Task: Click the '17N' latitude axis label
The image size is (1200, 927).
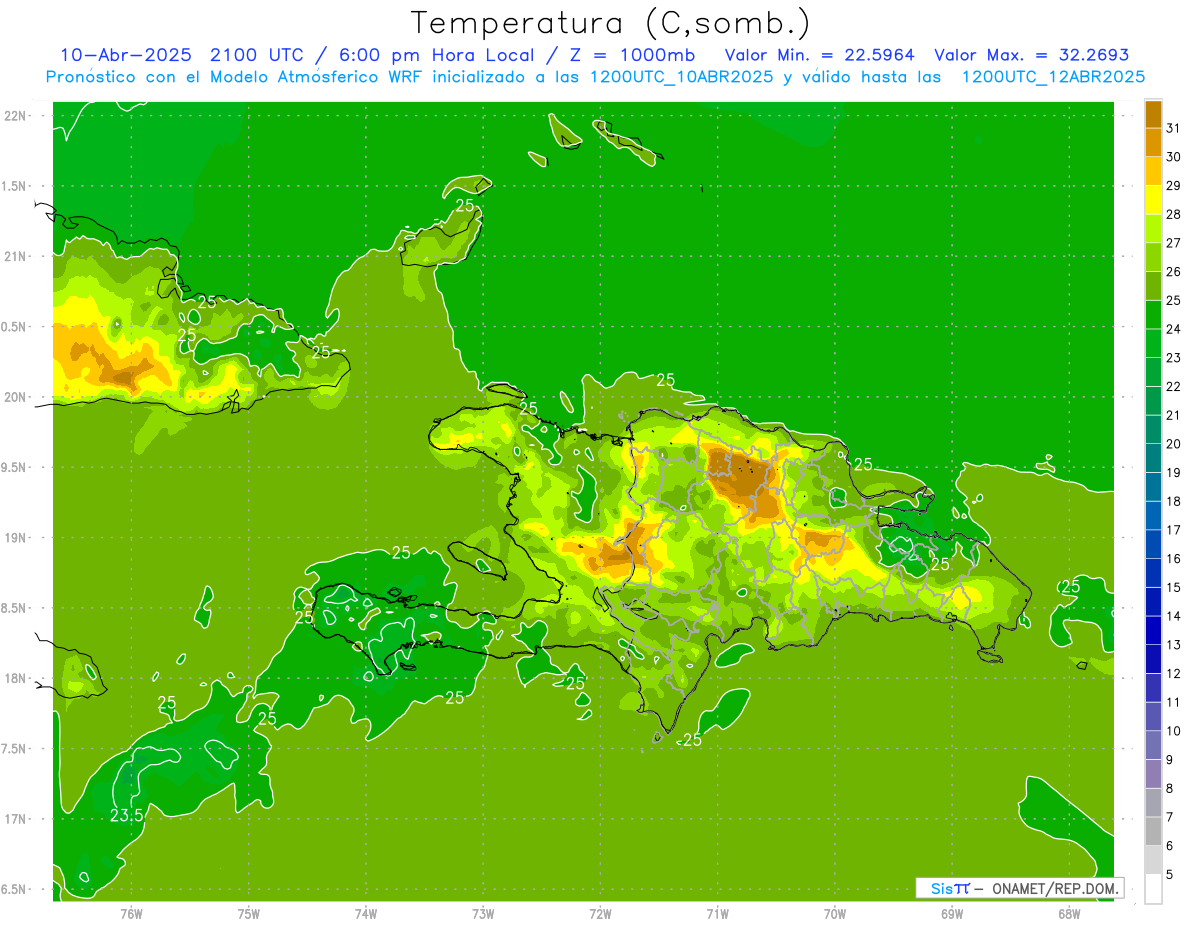Action: pos(16,819)
